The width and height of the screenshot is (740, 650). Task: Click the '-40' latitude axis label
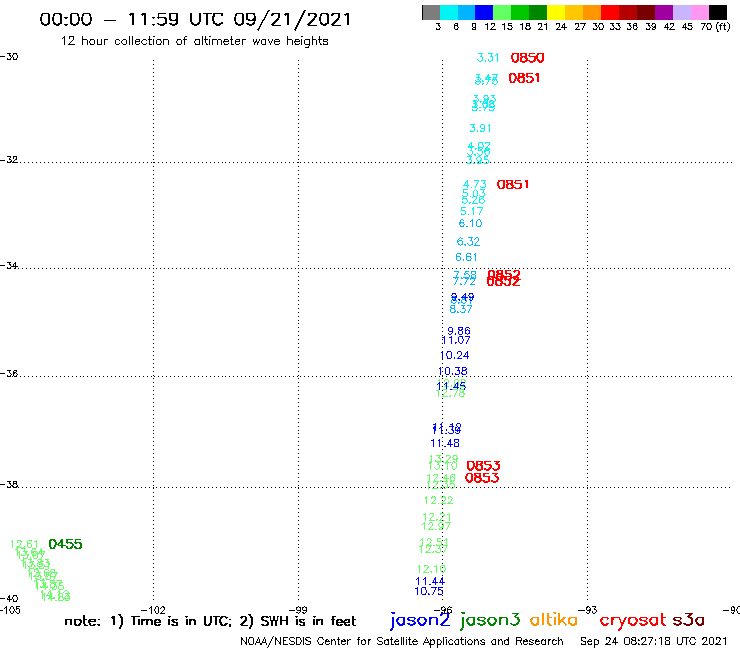tap(9, 599)
